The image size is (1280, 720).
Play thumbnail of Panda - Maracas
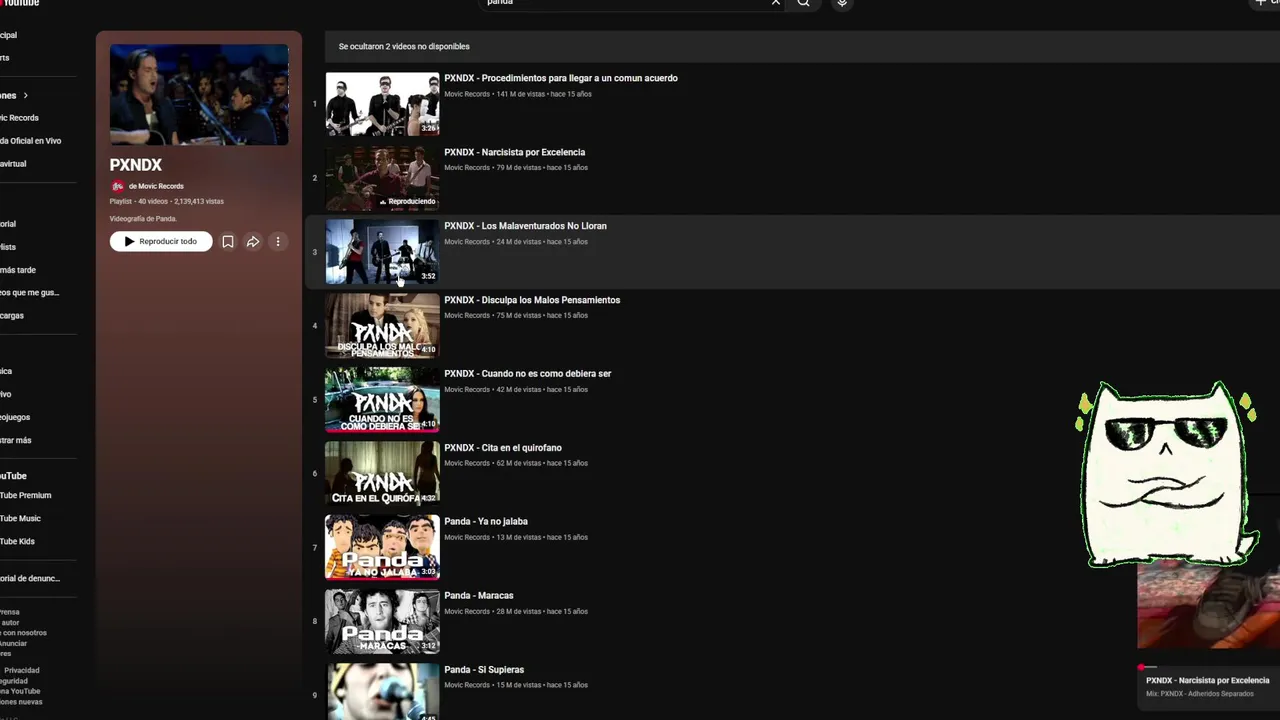click(x=382, y=622)
